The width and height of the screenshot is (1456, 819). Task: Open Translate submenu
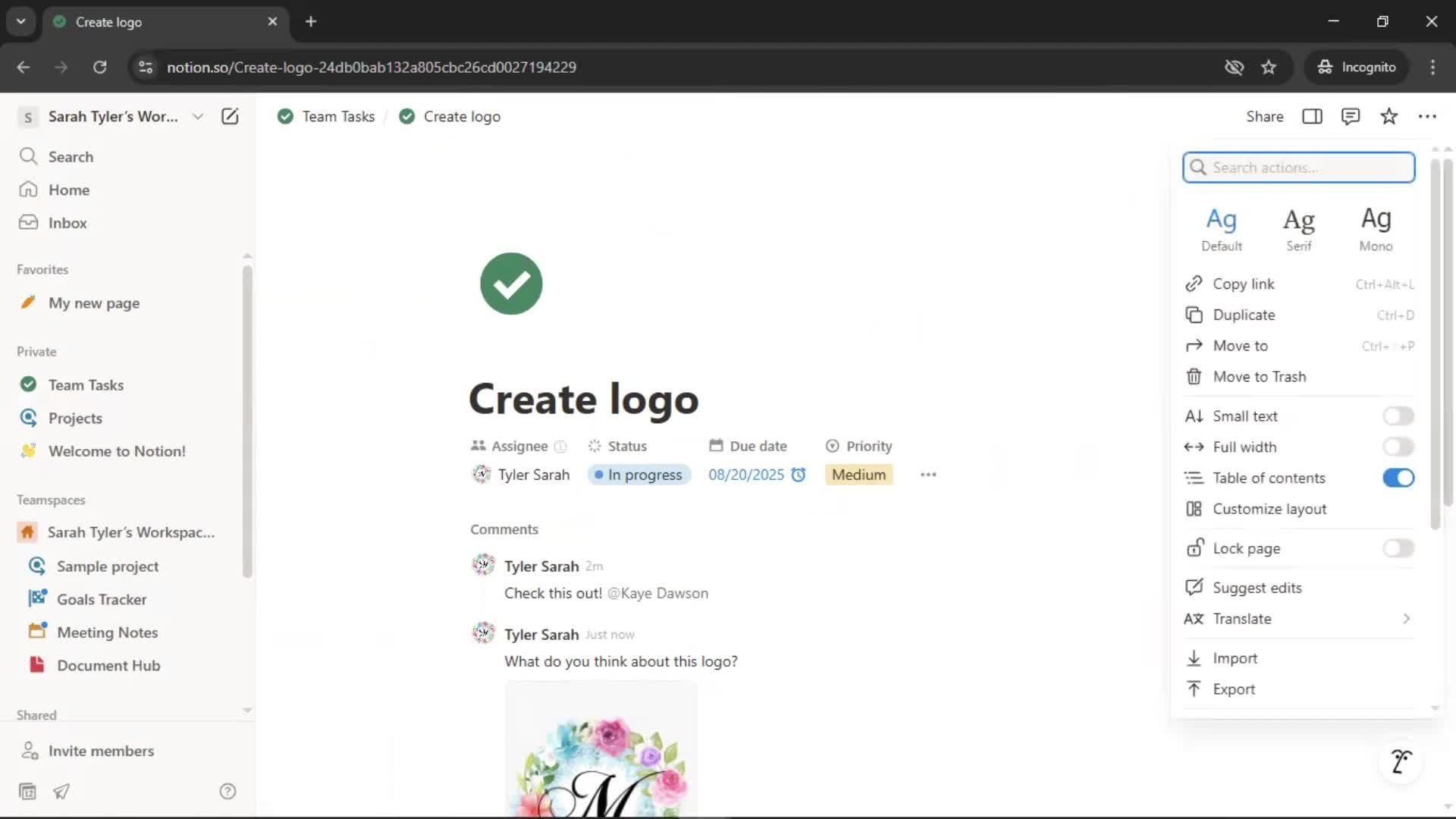click(1299, 619)
